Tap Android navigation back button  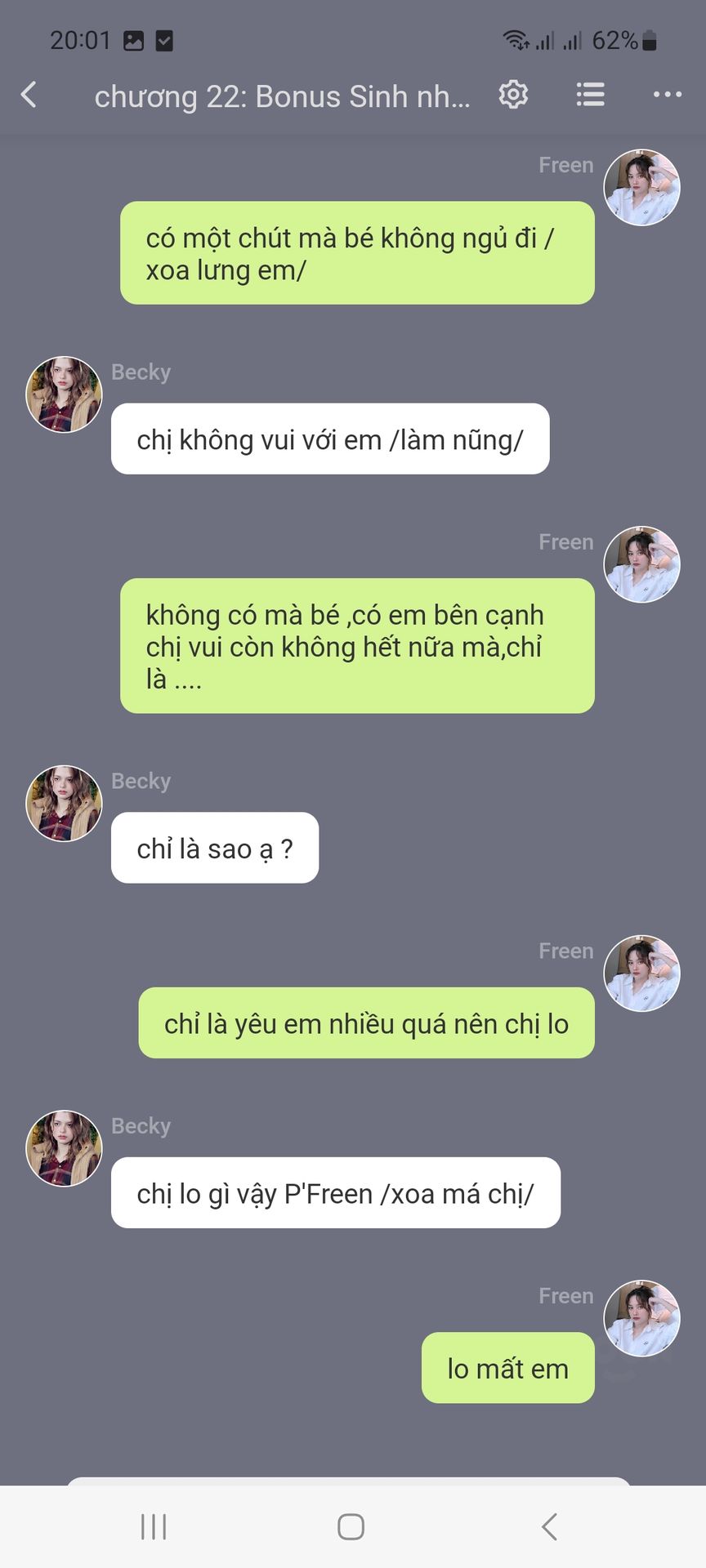point(549,1526)
